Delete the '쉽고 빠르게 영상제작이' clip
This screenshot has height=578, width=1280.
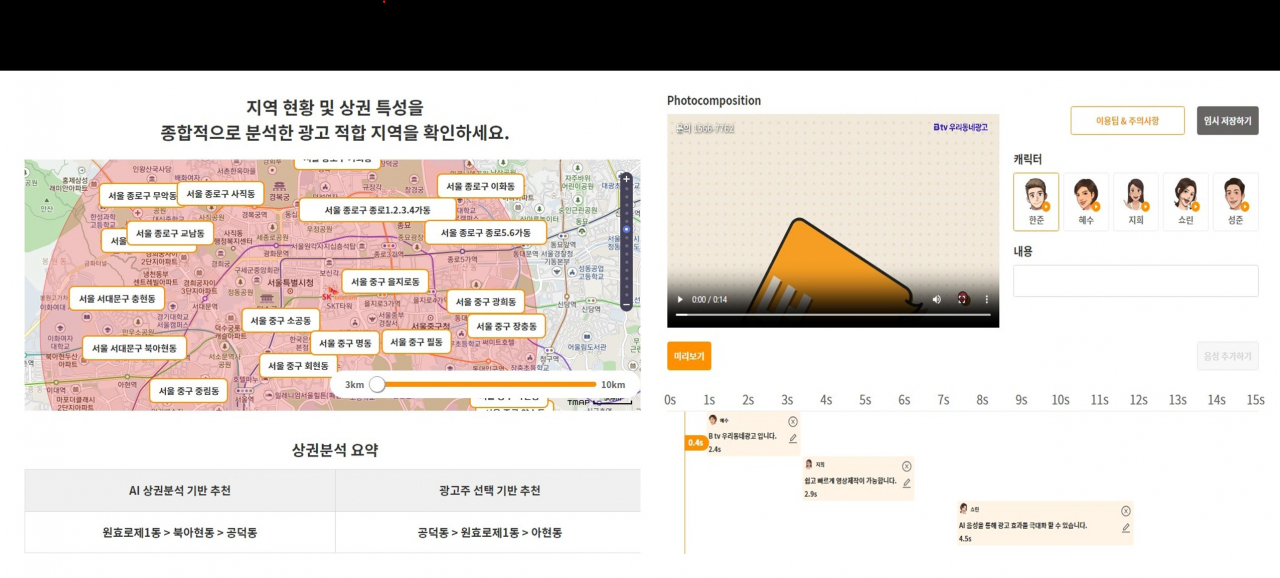coord(907,466)
